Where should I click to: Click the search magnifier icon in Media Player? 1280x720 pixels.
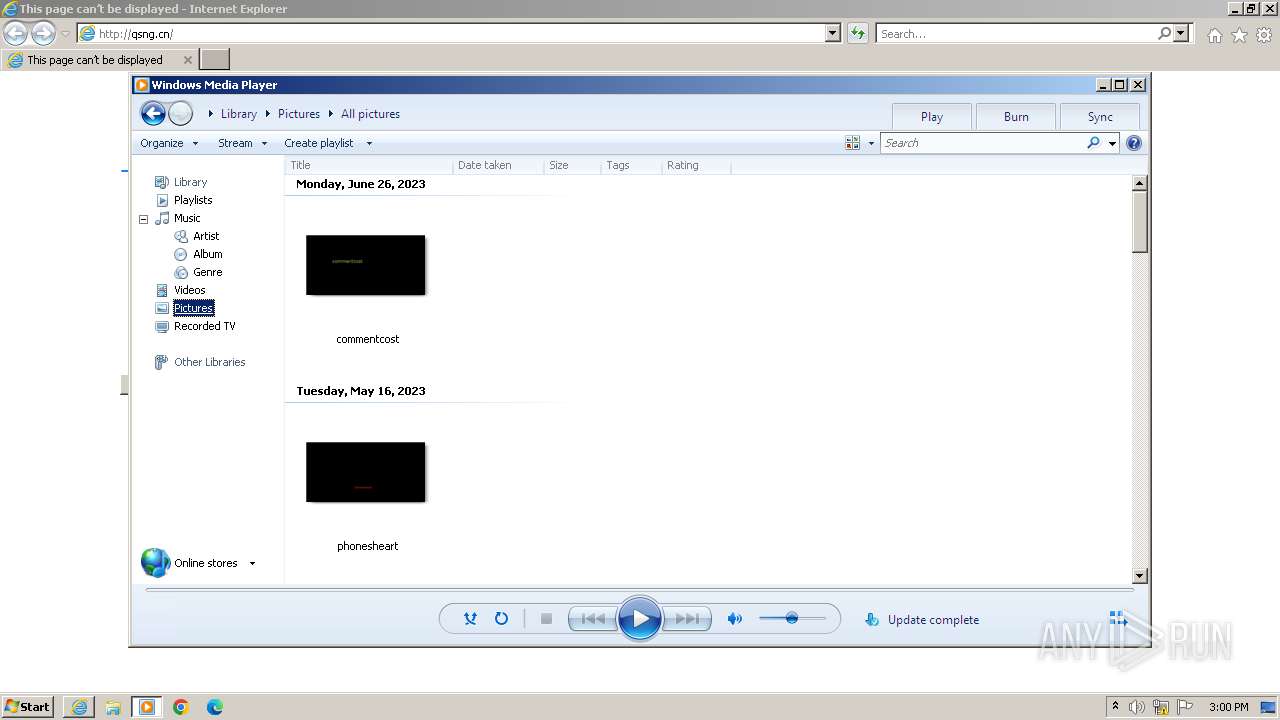click(x=1094, y=143)
